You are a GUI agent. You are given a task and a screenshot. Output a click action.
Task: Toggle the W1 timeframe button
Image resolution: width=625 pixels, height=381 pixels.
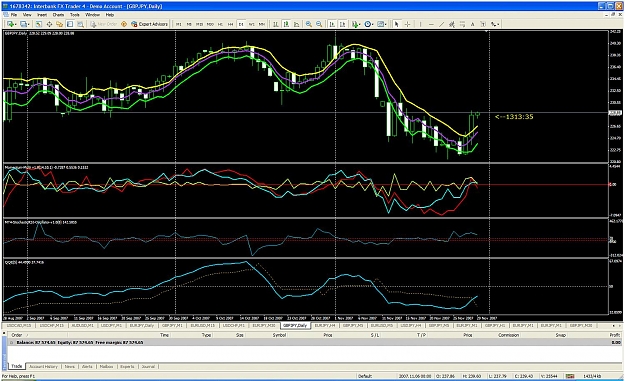[252, 24]
